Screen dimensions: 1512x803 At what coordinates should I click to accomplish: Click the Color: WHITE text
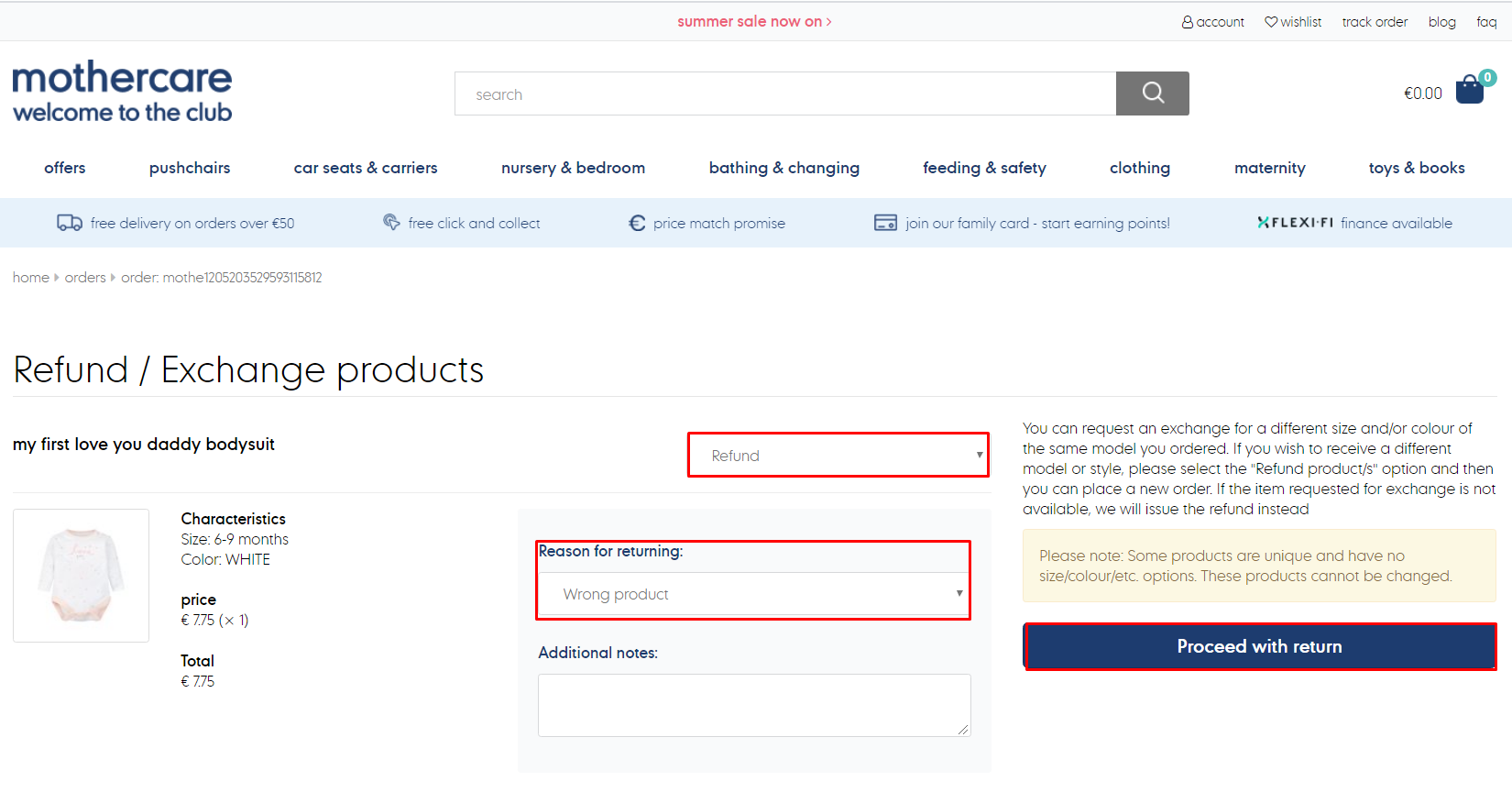[x=225, y=559]
